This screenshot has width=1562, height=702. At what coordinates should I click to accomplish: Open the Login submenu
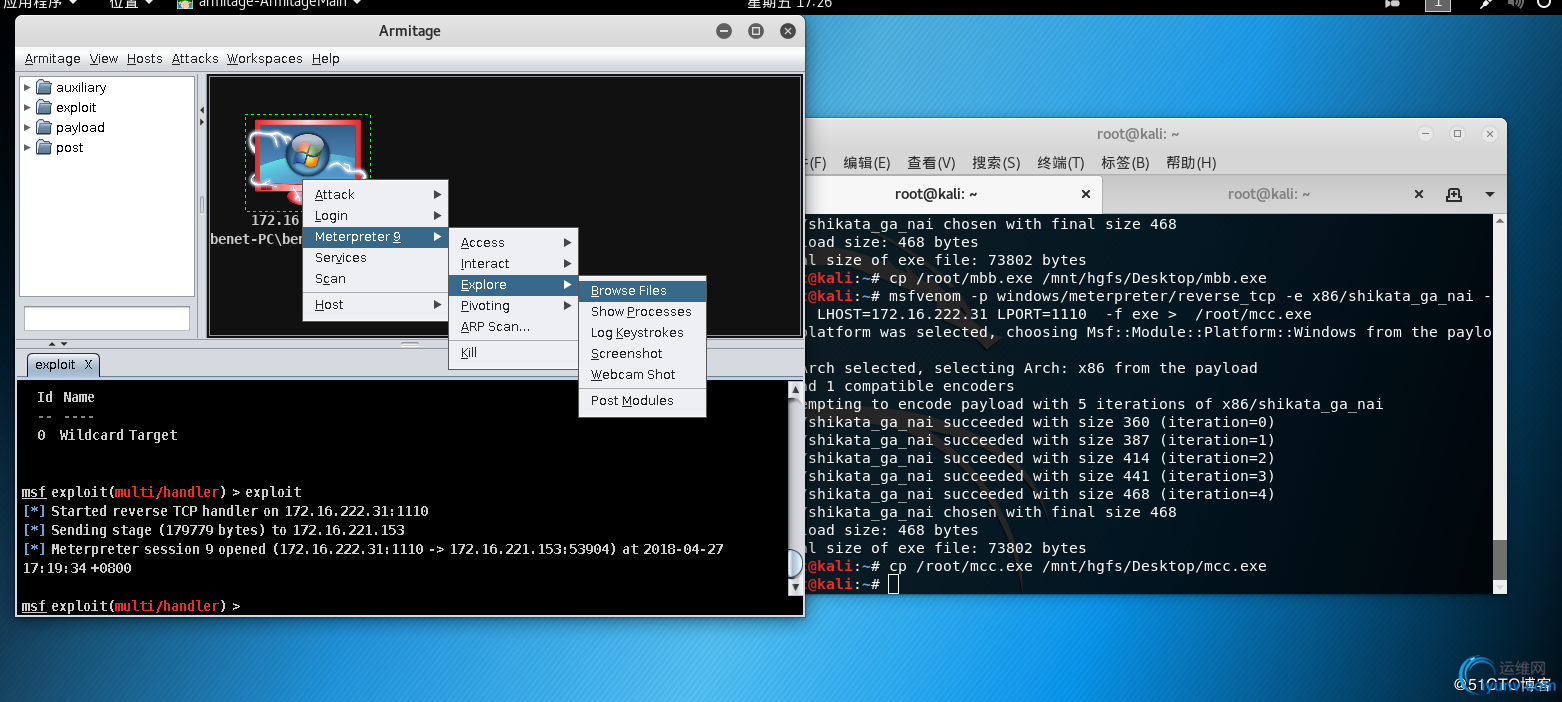(375, 215)
